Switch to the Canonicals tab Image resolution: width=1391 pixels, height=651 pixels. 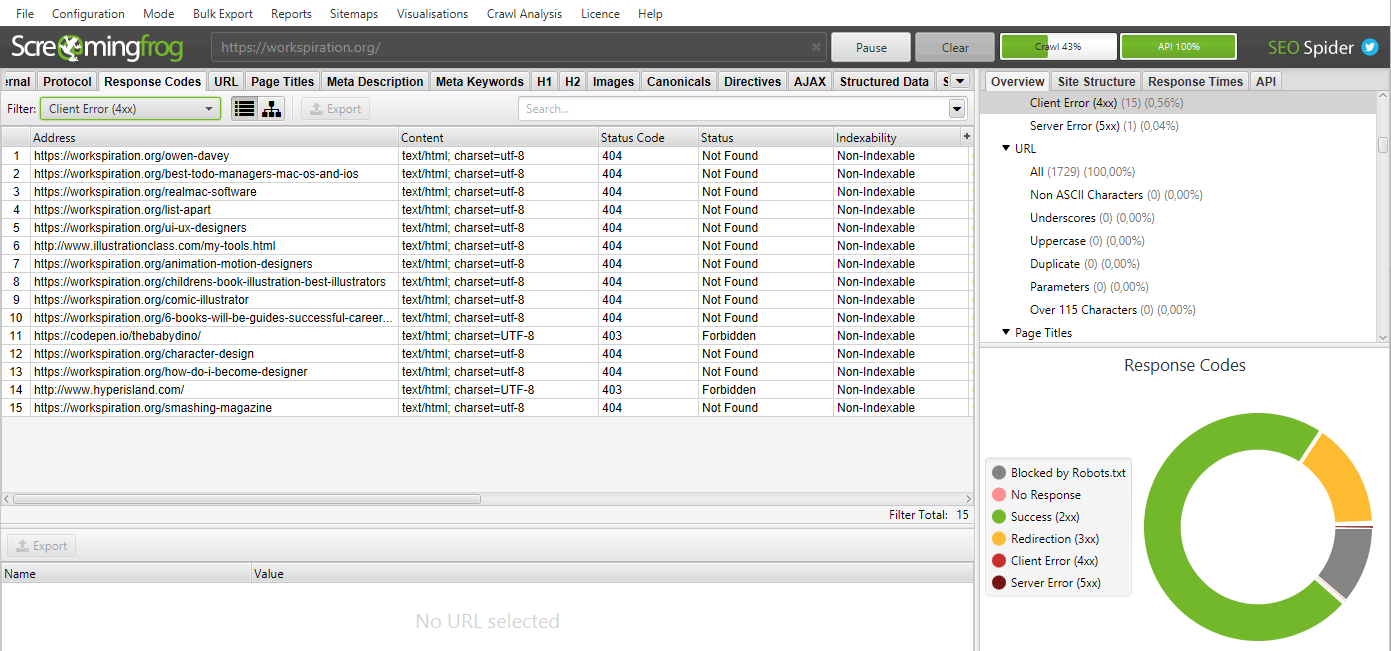point(679,82)
